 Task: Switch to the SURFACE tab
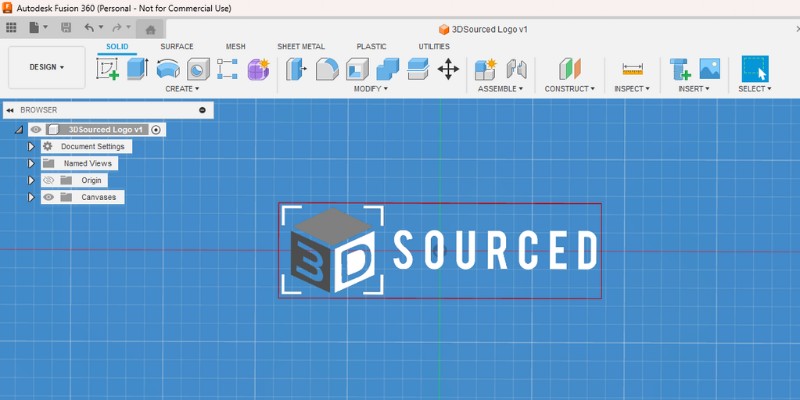[177, 46]
